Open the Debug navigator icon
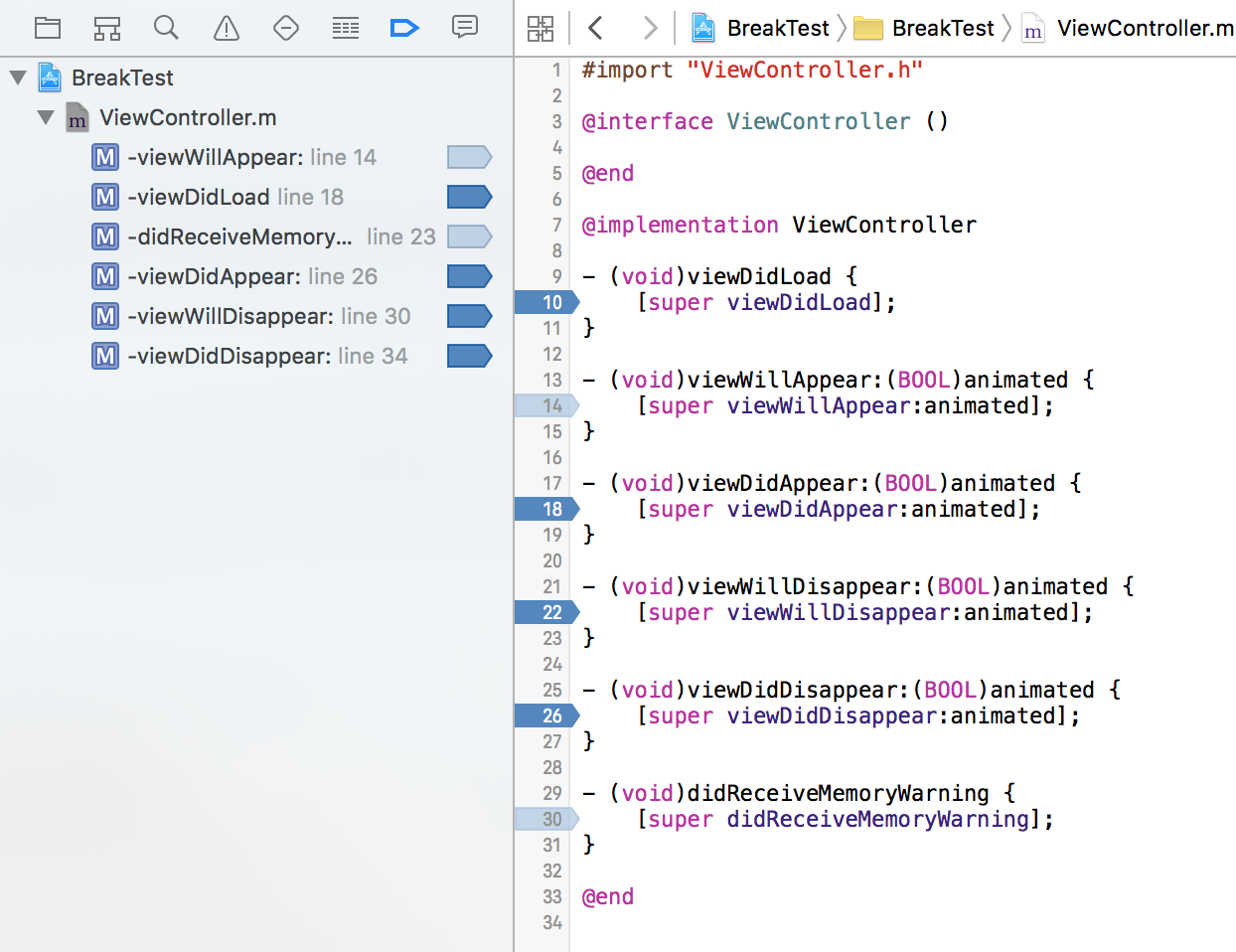The width and height of the screenshot is (1236, 952). (346, 28)
